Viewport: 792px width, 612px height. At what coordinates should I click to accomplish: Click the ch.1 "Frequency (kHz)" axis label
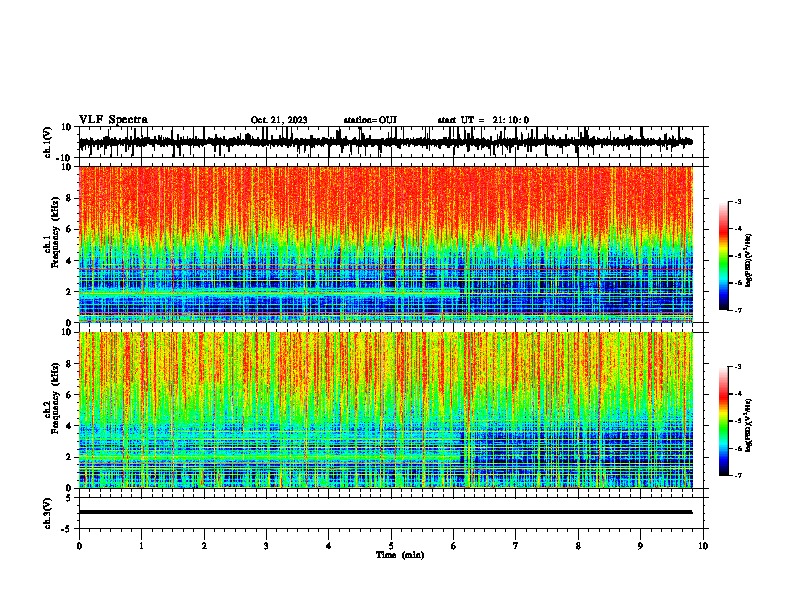55,232
